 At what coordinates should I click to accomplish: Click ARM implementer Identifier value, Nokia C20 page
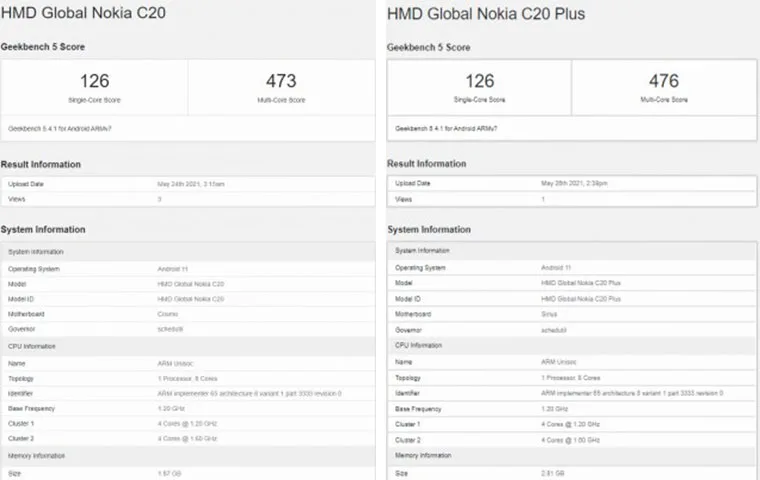point(249,394)
